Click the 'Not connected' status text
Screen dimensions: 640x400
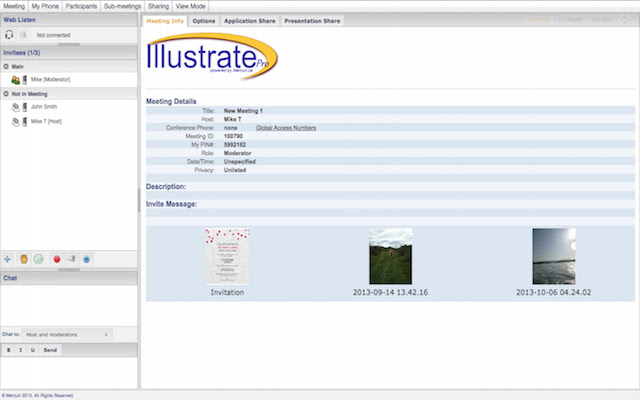coord(53,35)
